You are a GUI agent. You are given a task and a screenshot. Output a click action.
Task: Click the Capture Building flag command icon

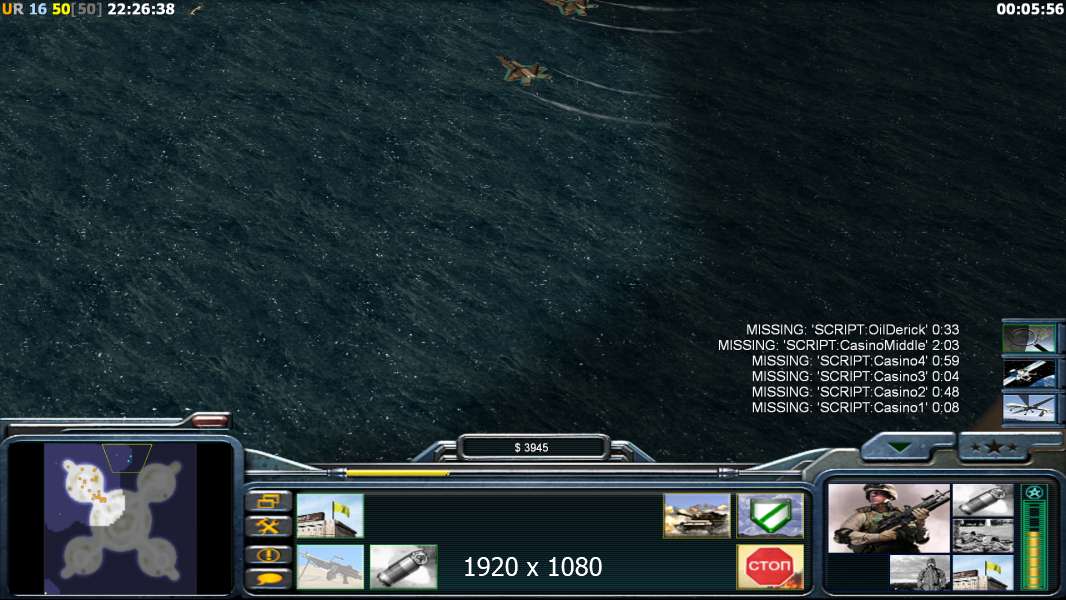click(x=330, y=516)
